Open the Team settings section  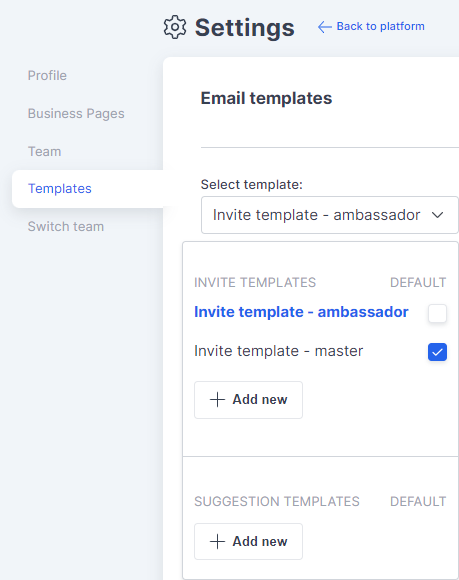pos(45,152)
